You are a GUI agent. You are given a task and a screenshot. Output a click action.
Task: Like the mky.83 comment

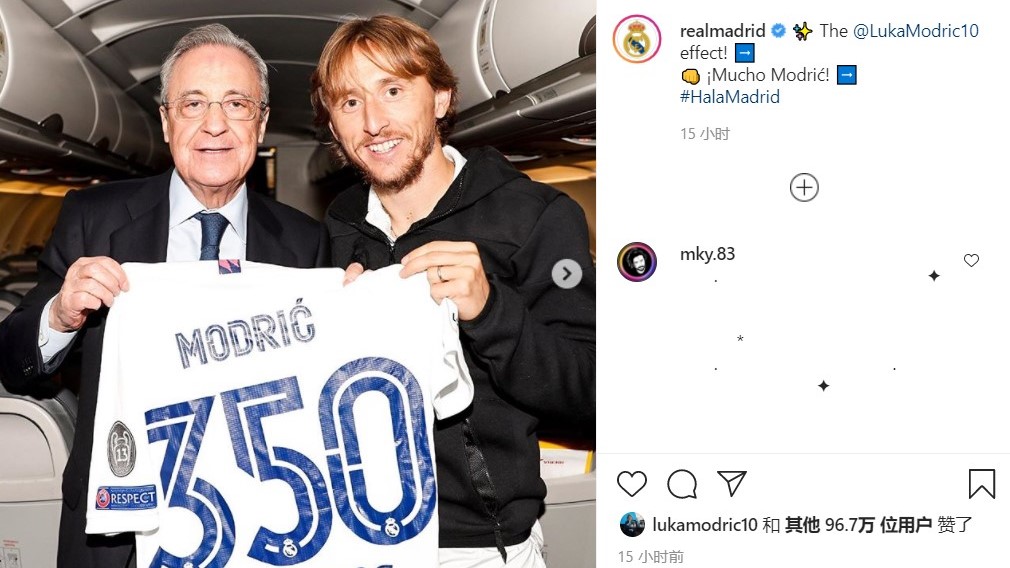pos(971,260)
